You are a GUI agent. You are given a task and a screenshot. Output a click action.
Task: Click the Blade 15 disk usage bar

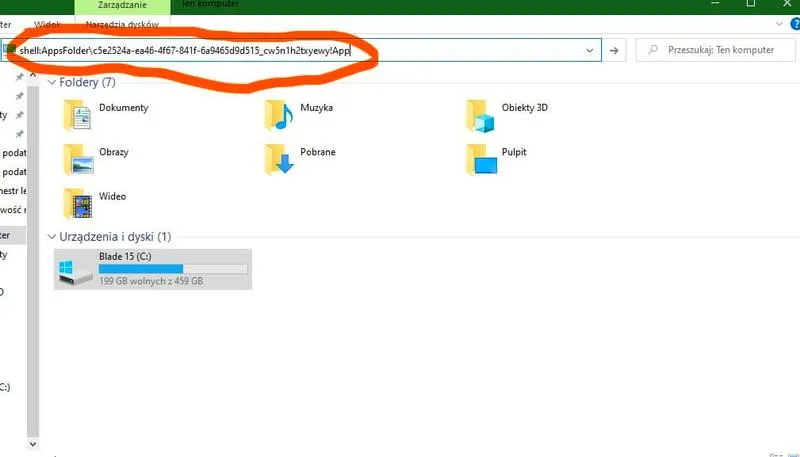click(173, 269)
